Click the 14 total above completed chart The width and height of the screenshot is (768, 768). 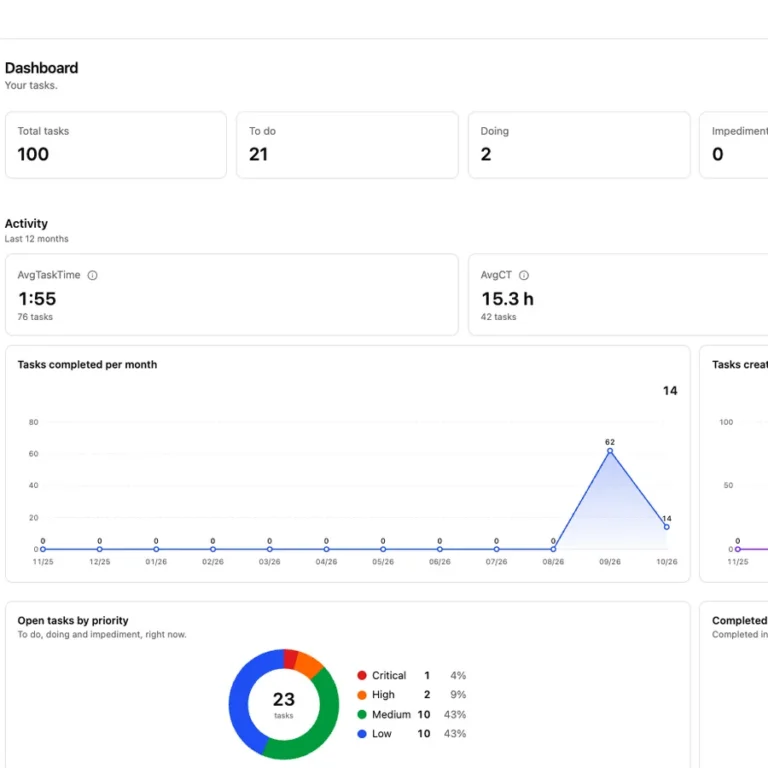670,391
